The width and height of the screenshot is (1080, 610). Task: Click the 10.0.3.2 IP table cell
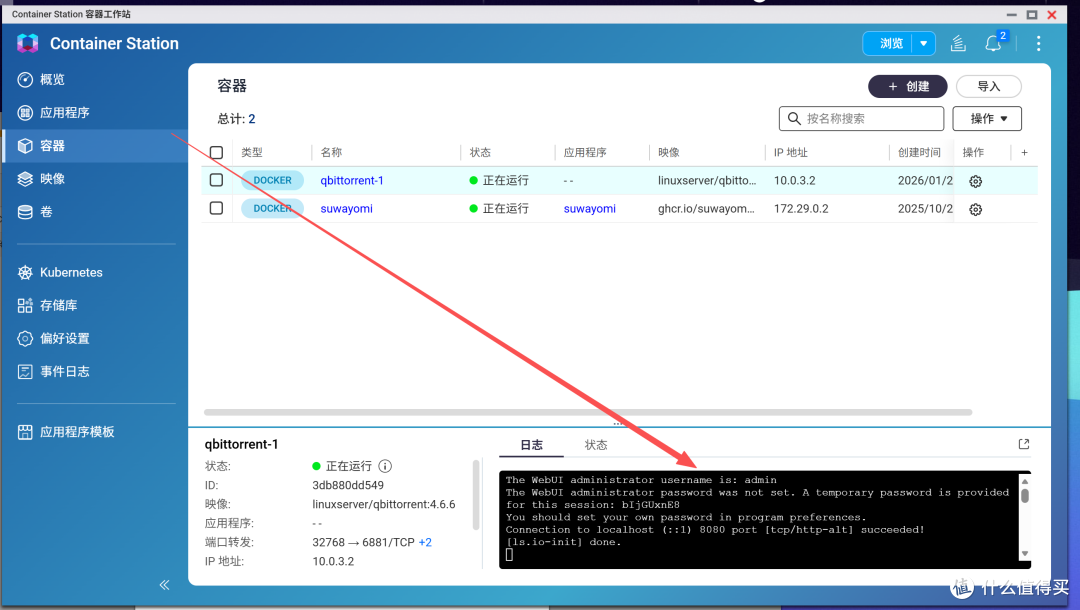click(x=794, y=180)
